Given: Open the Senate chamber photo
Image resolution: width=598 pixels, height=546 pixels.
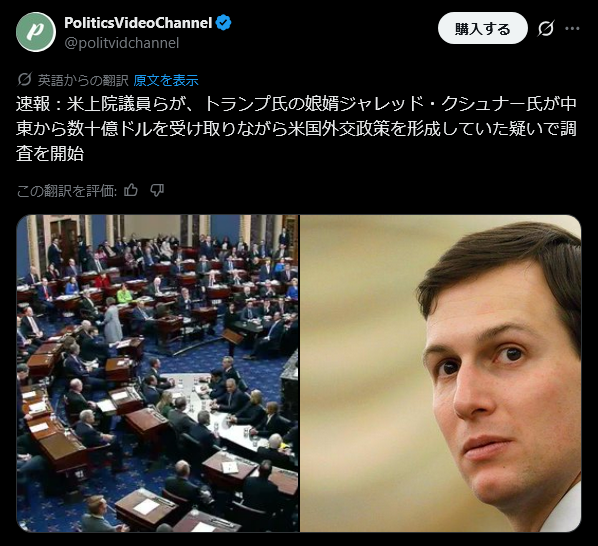Looking at the screenshot, I should (x=158, y=373).
